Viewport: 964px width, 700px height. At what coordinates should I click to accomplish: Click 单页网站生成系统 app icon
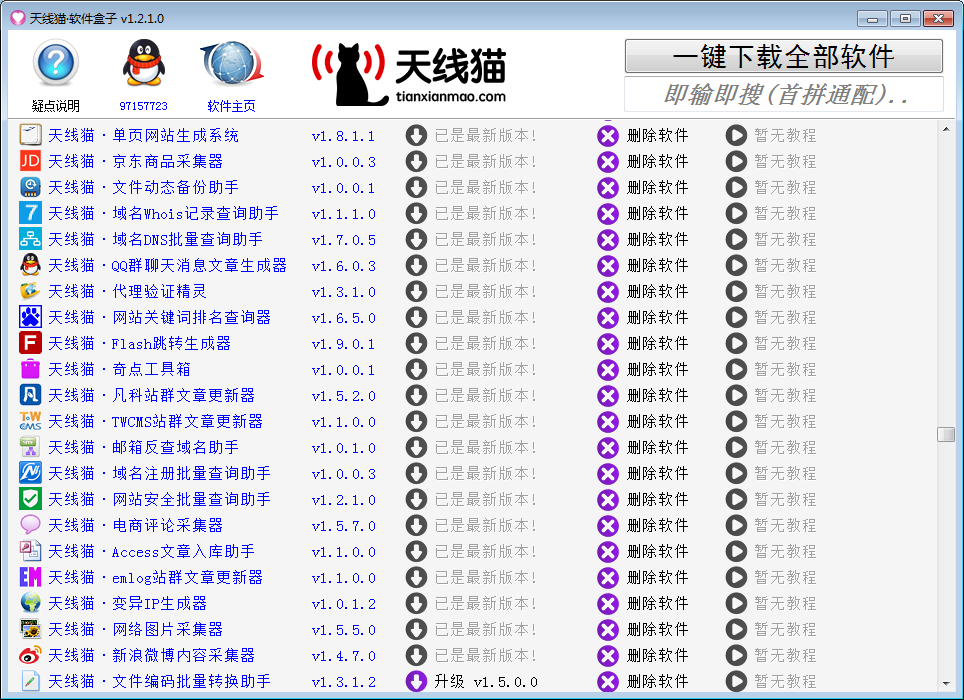[30, 135]
